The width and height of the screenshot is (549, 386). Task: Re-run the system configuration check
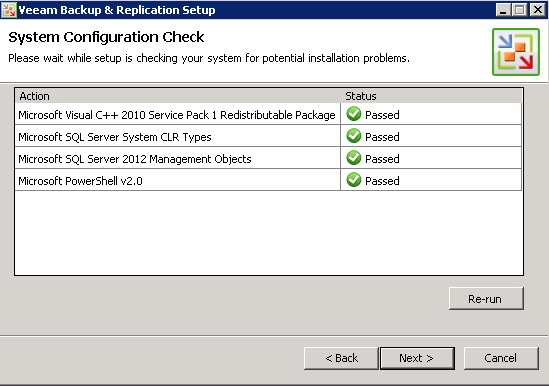pos(486,298)
